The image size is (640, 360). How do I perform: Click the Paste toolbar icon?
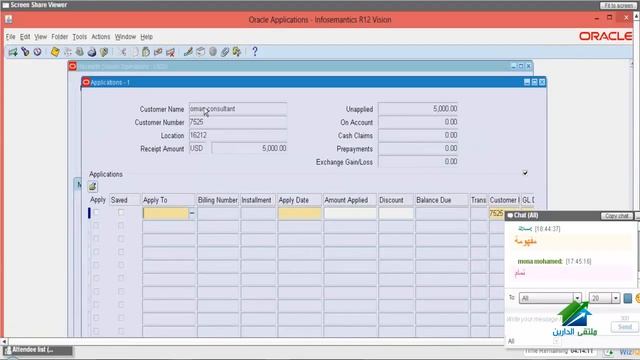point(146,52)
